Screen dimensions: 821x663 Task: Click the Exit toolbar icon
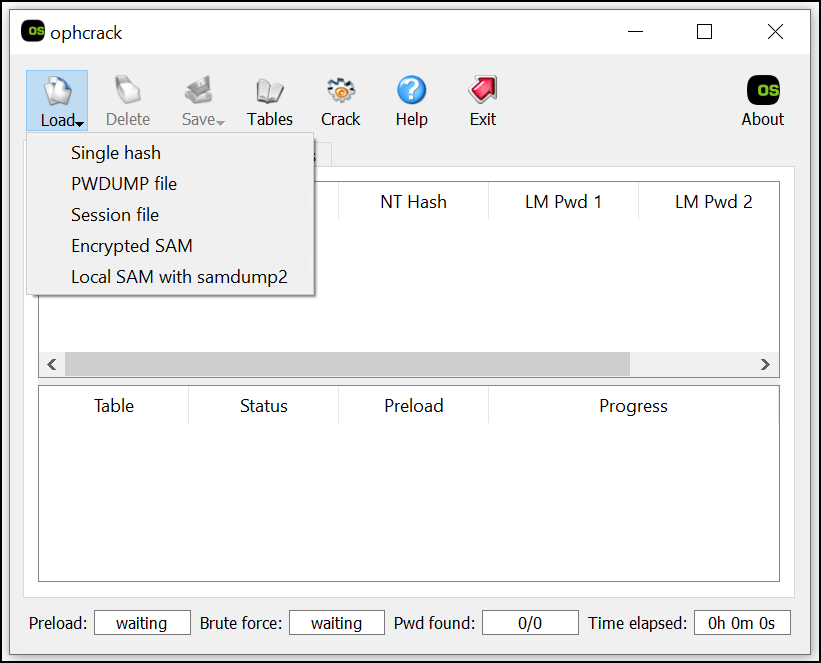coord(483,101)
